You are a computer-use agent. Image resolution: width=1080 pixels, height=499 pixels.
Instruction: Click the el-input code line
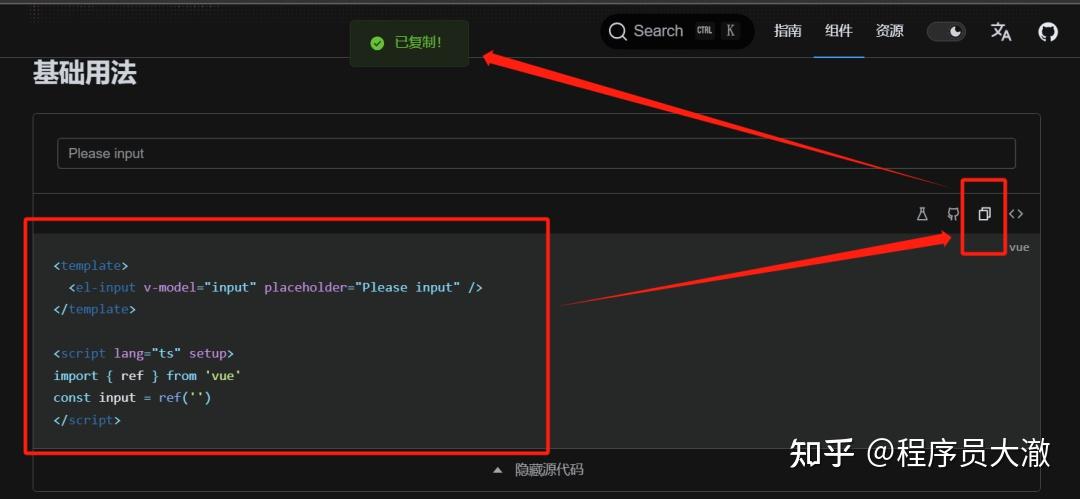tap(275, 287)
